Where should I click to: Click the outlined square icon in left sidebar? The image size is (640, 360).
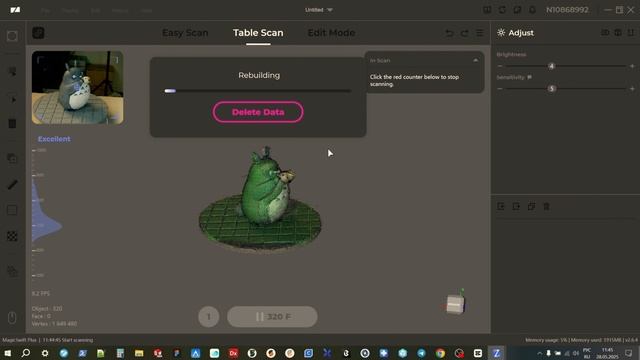tap(12, 210)
